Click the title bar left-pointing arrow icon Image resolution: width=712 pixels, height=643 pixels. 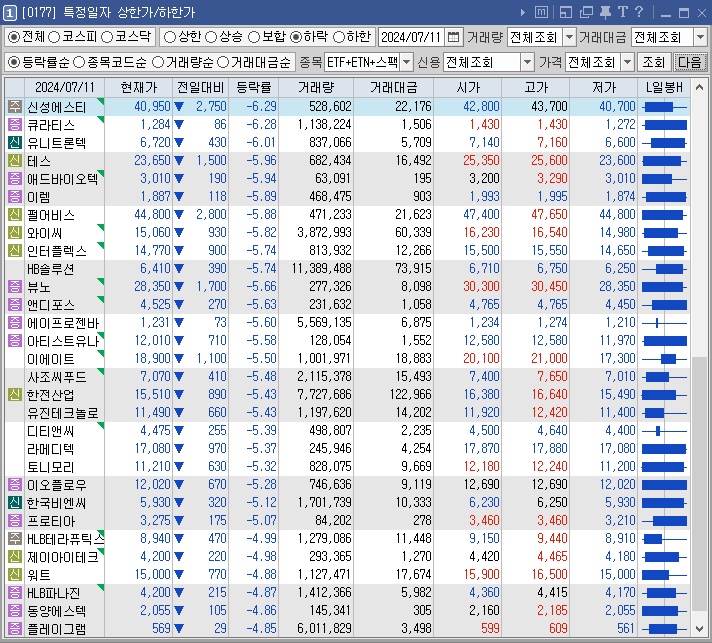(x=523, y=13)
